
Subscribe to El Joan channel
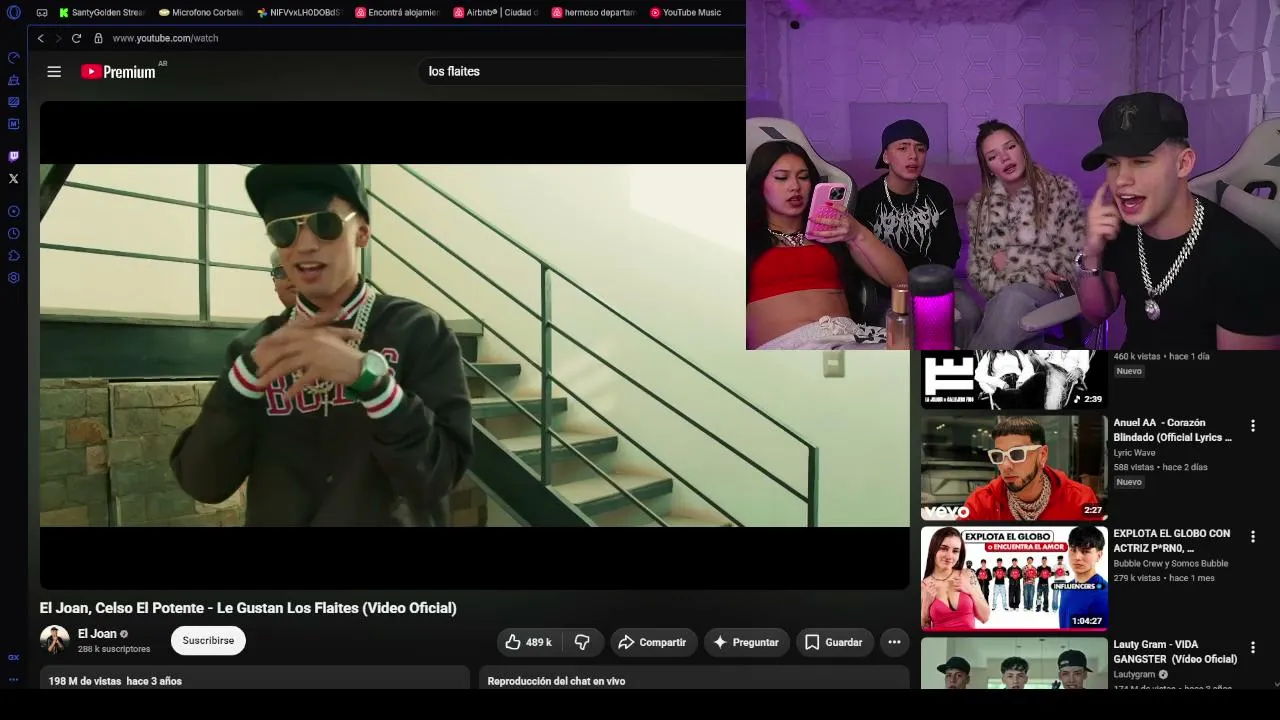point(208,641)
